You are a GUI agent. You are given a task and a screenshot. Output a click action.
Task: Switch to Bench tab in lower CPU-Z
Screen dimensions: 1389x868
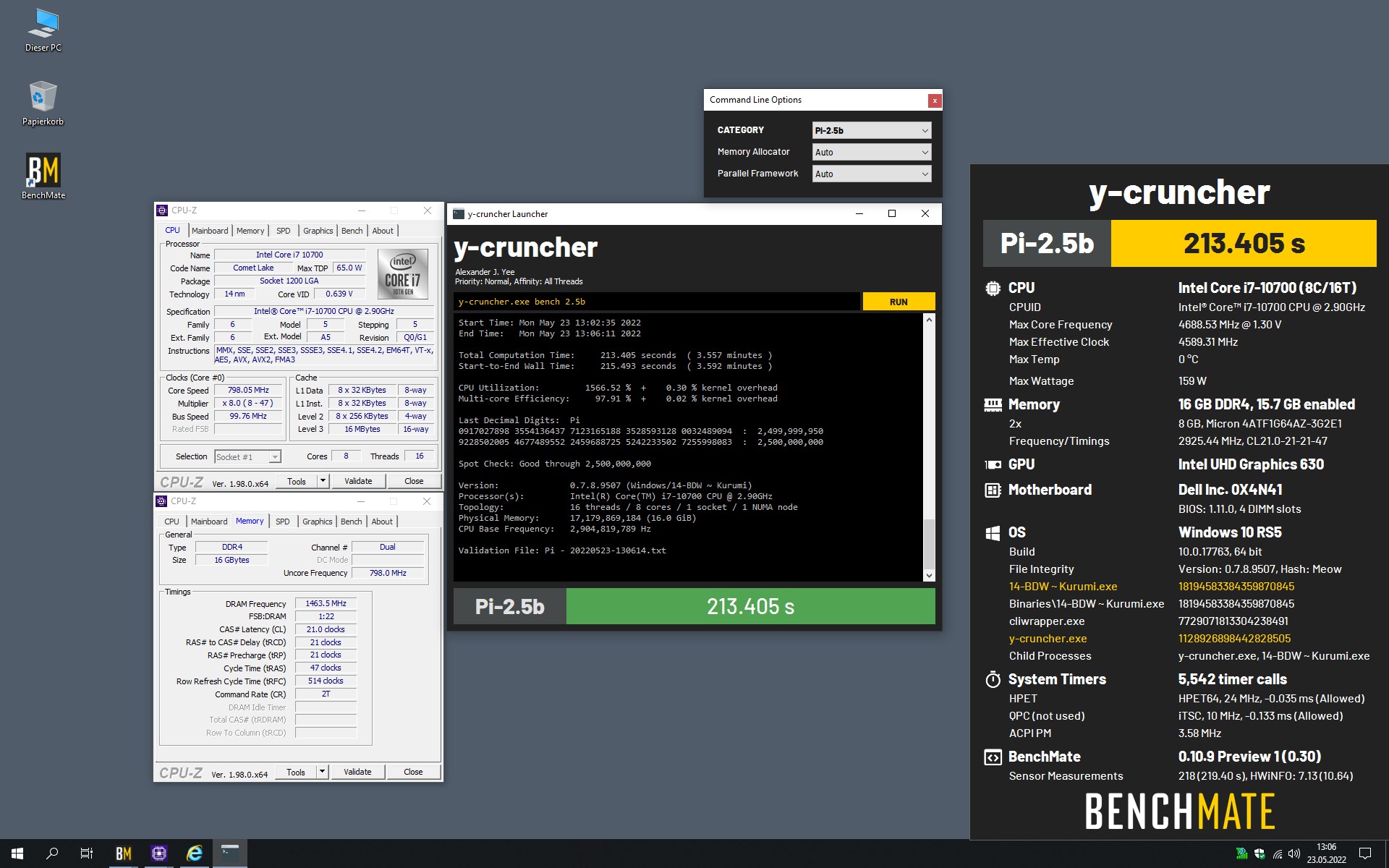[352, 522]
